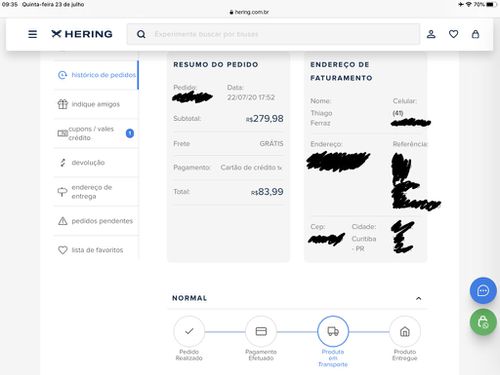
Task: Open indique amigos menu item
Action: (x=96, y=104)
